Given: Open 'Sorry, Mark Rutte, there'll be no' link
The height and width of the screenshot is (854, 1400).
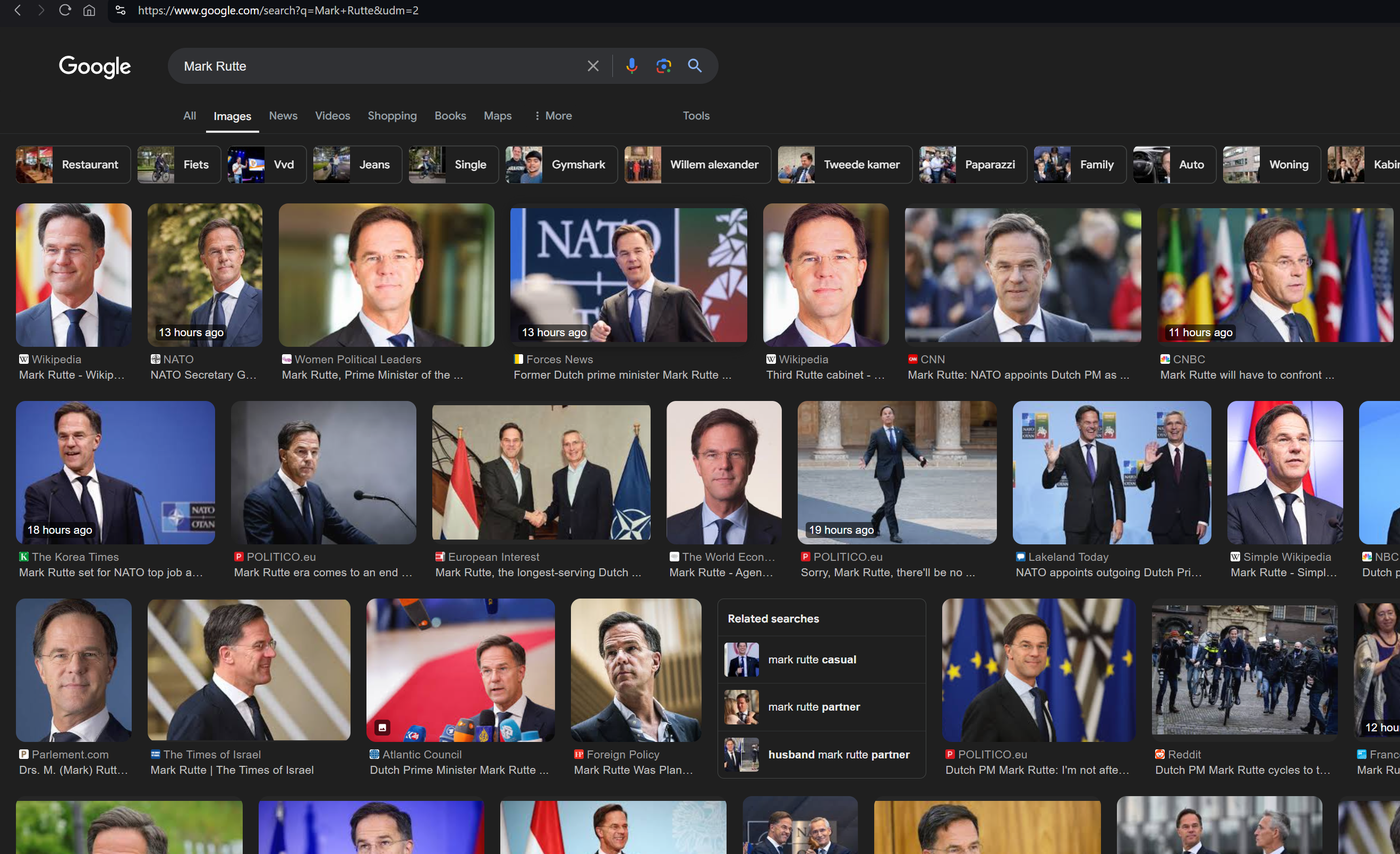Looking at the screenshot, I should (x=887, y=573).
